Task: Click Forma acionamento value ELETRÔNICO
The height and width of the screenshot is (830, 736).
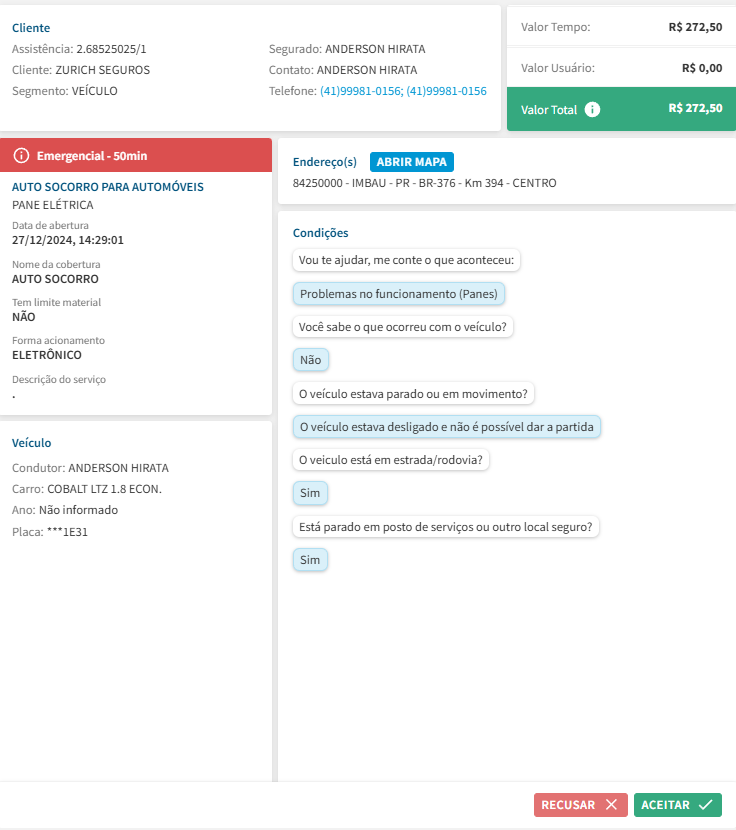Action: click(47, 355)
